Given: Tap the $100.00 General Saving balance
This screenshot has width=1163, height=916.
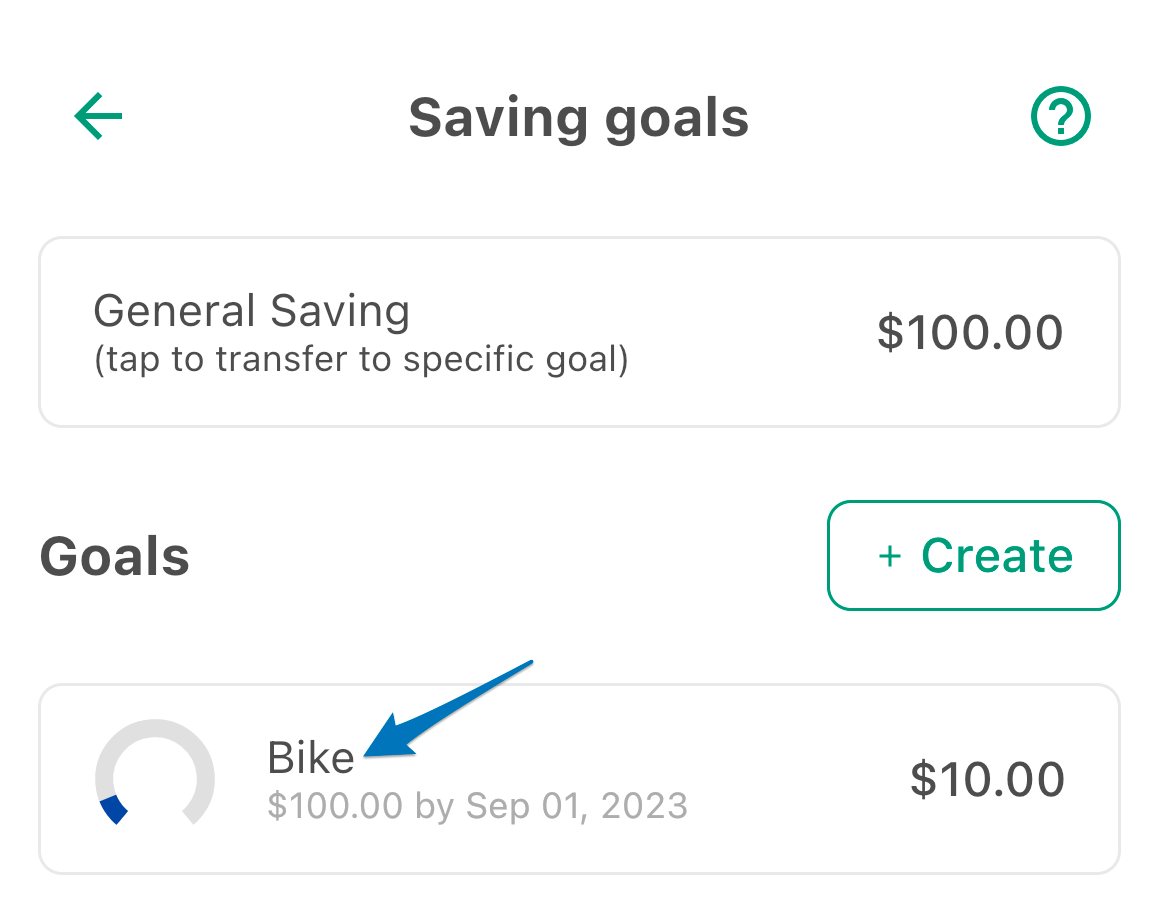Looking at the screenshot, I should [970, 332].
